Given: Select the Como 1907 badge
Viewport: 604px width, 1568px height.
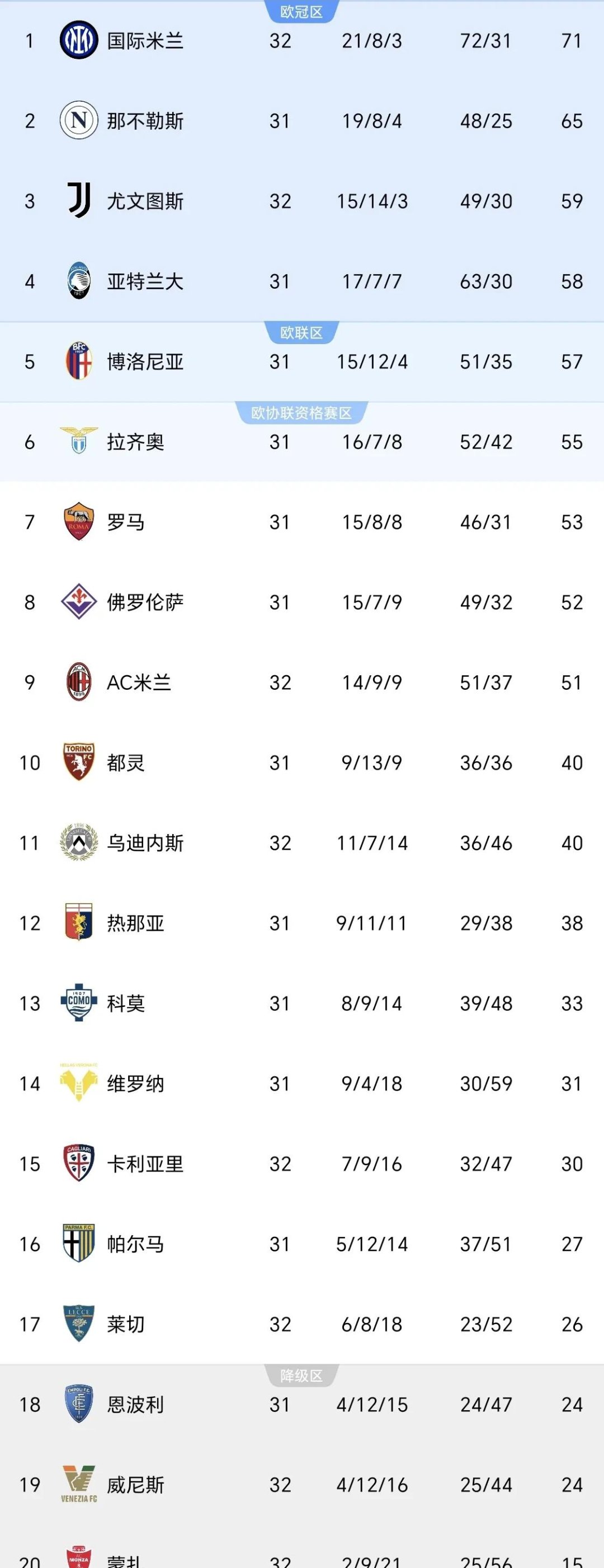Looking at the screenshot, I should tap(79, 1004).
